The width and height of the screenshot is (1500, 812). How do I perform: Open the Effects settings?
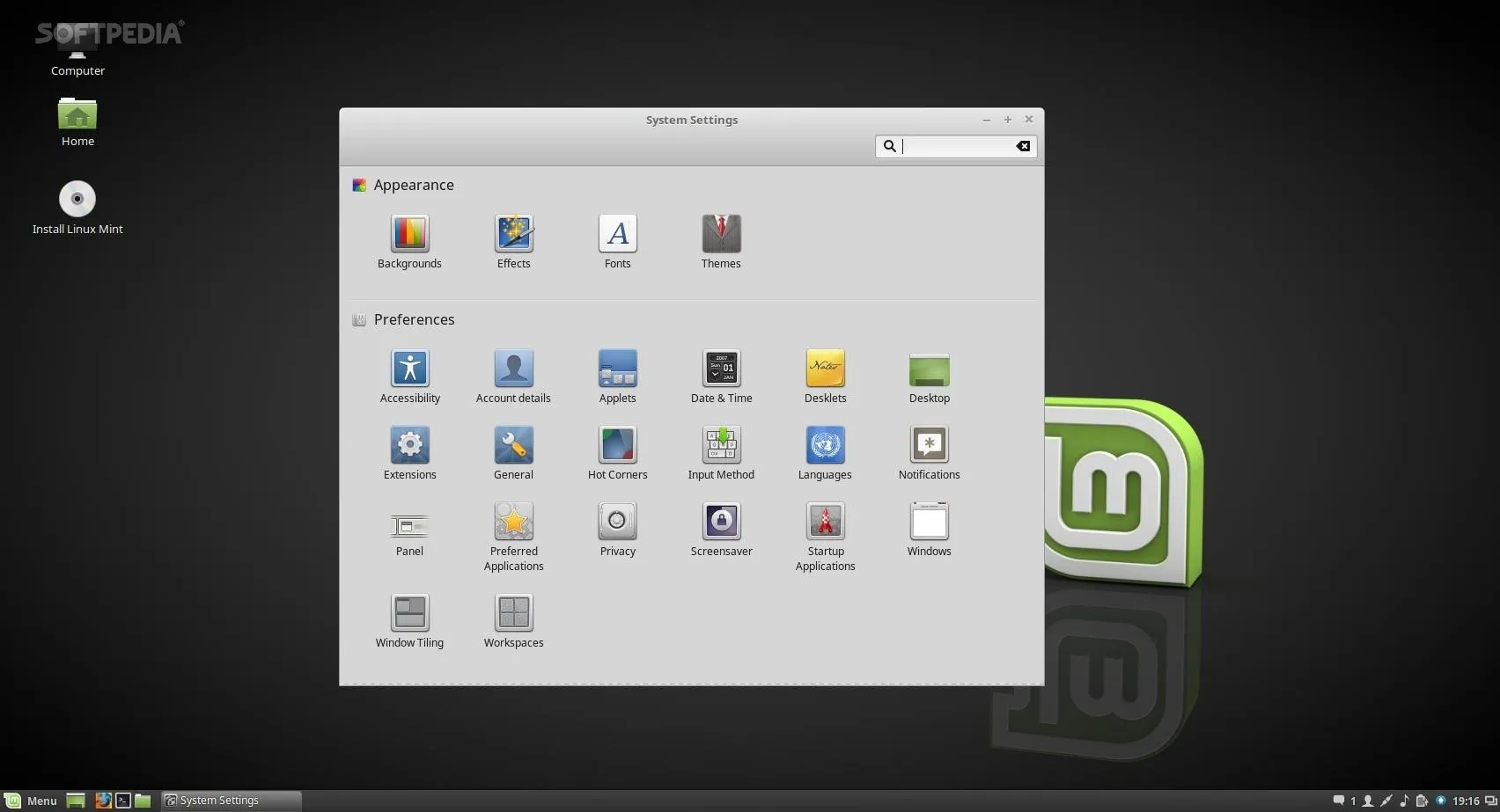pos(513,239)
